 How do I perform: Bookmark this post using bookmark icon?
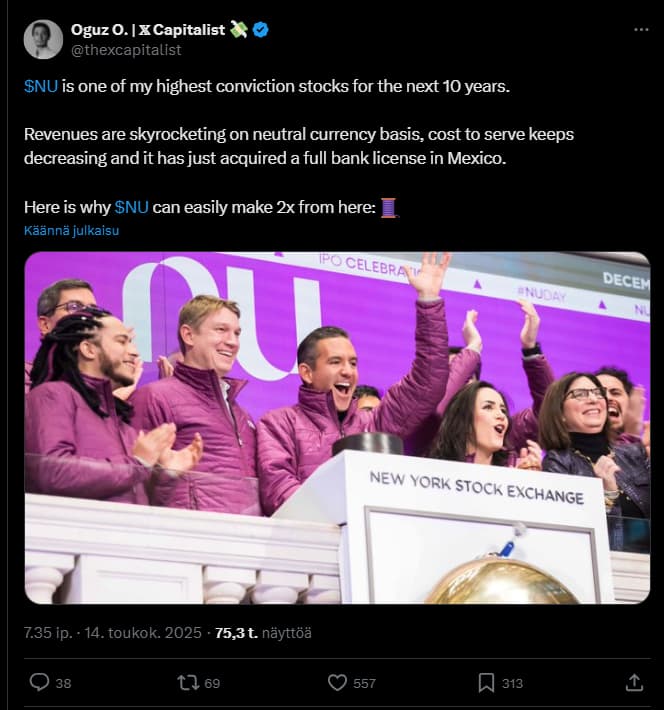pyautogui.click(x=486, y=682)
